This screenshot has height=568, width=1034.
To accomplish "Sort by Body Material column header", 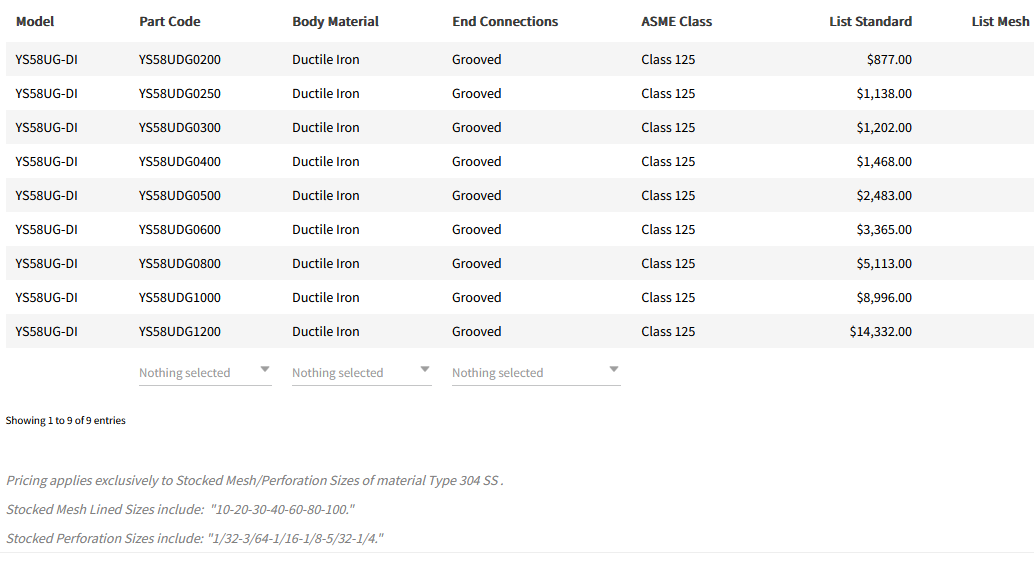I will pyautogui.click(x=335, y=21).
